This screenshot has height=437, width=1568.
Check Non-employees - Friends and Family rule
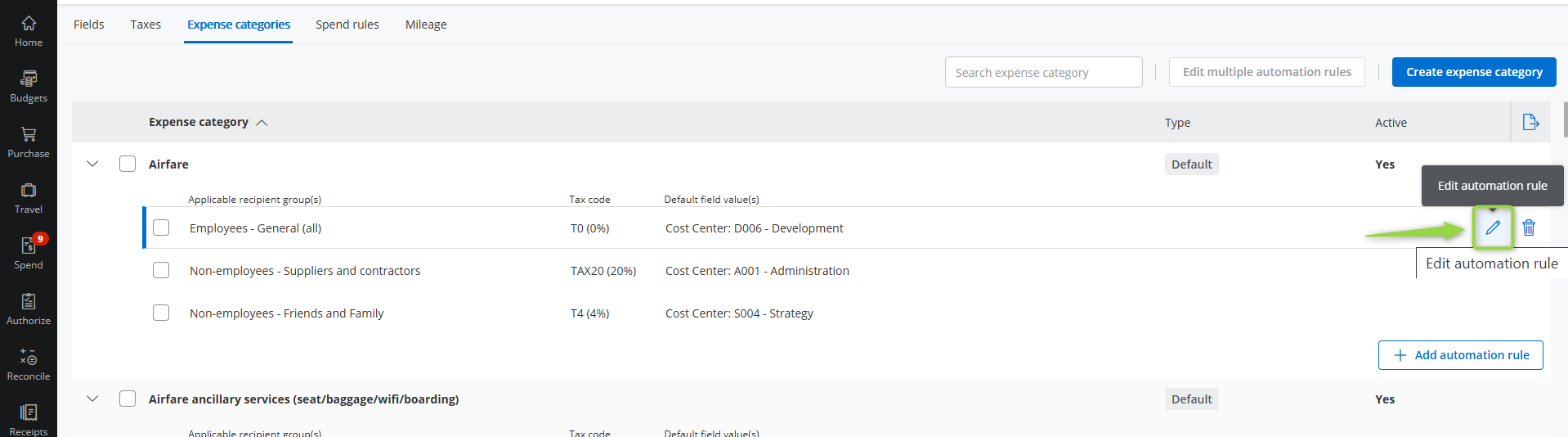click(161, 313)
